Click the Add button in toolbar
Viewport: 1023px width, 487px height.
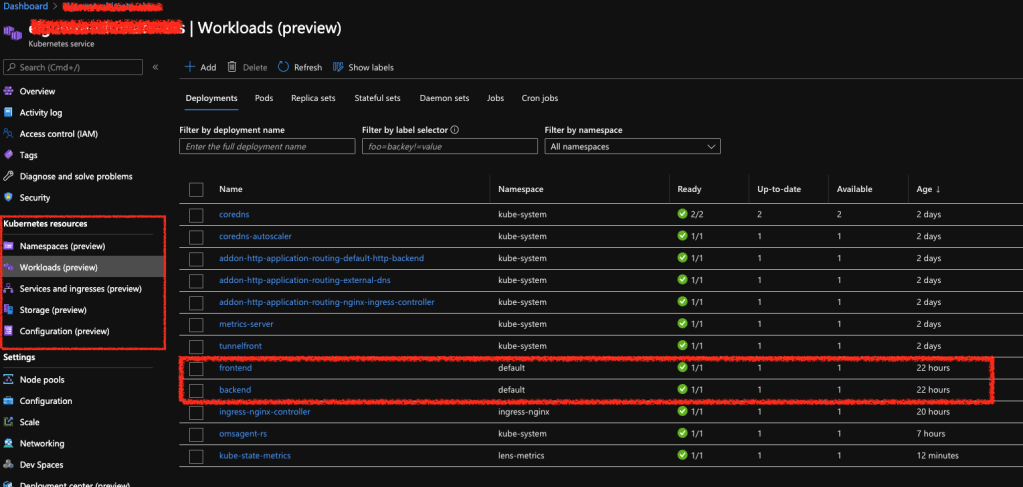(x=200, y=67)
